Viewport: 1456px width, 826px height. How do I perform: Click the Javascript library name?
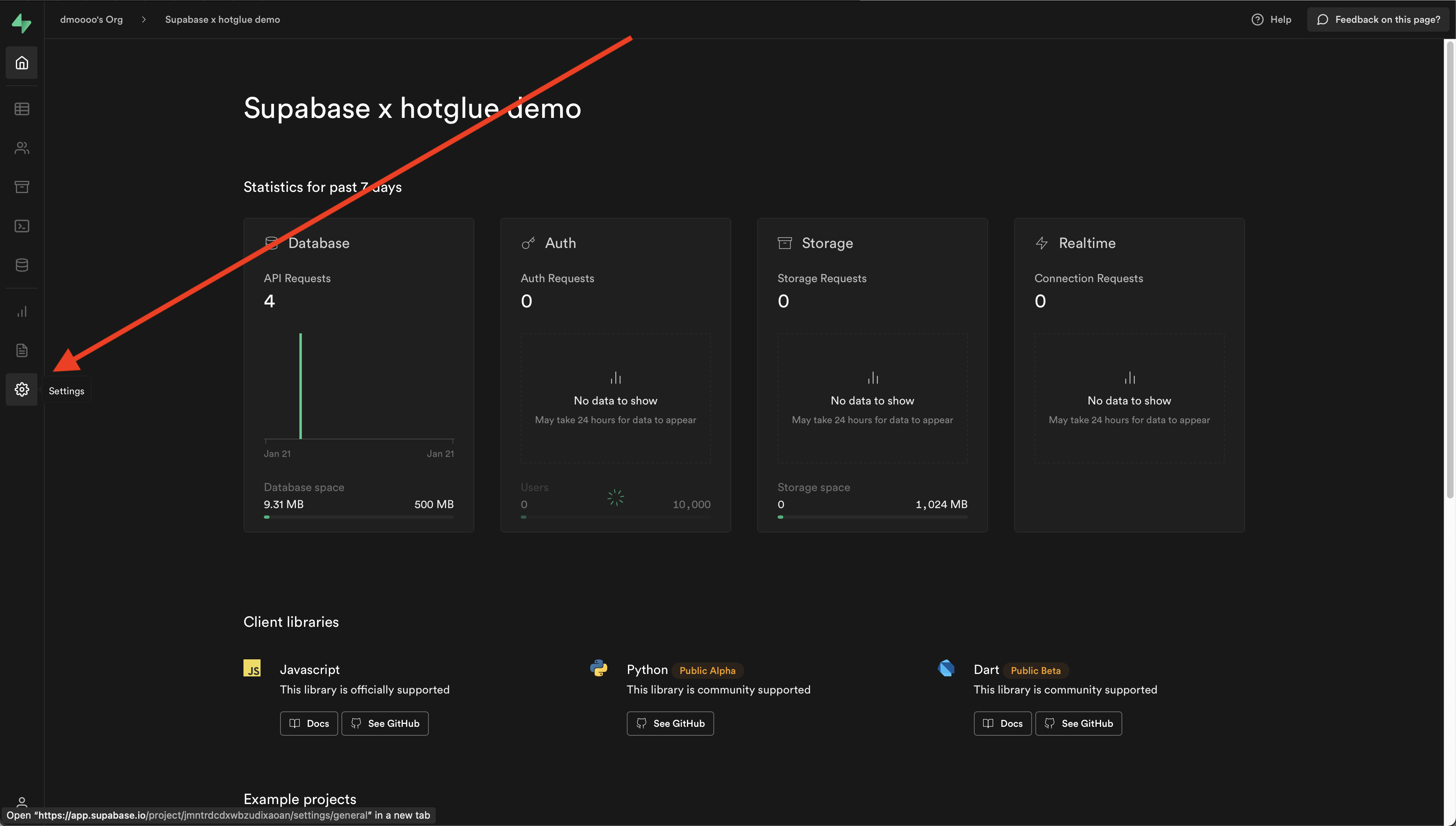(310, 669)
